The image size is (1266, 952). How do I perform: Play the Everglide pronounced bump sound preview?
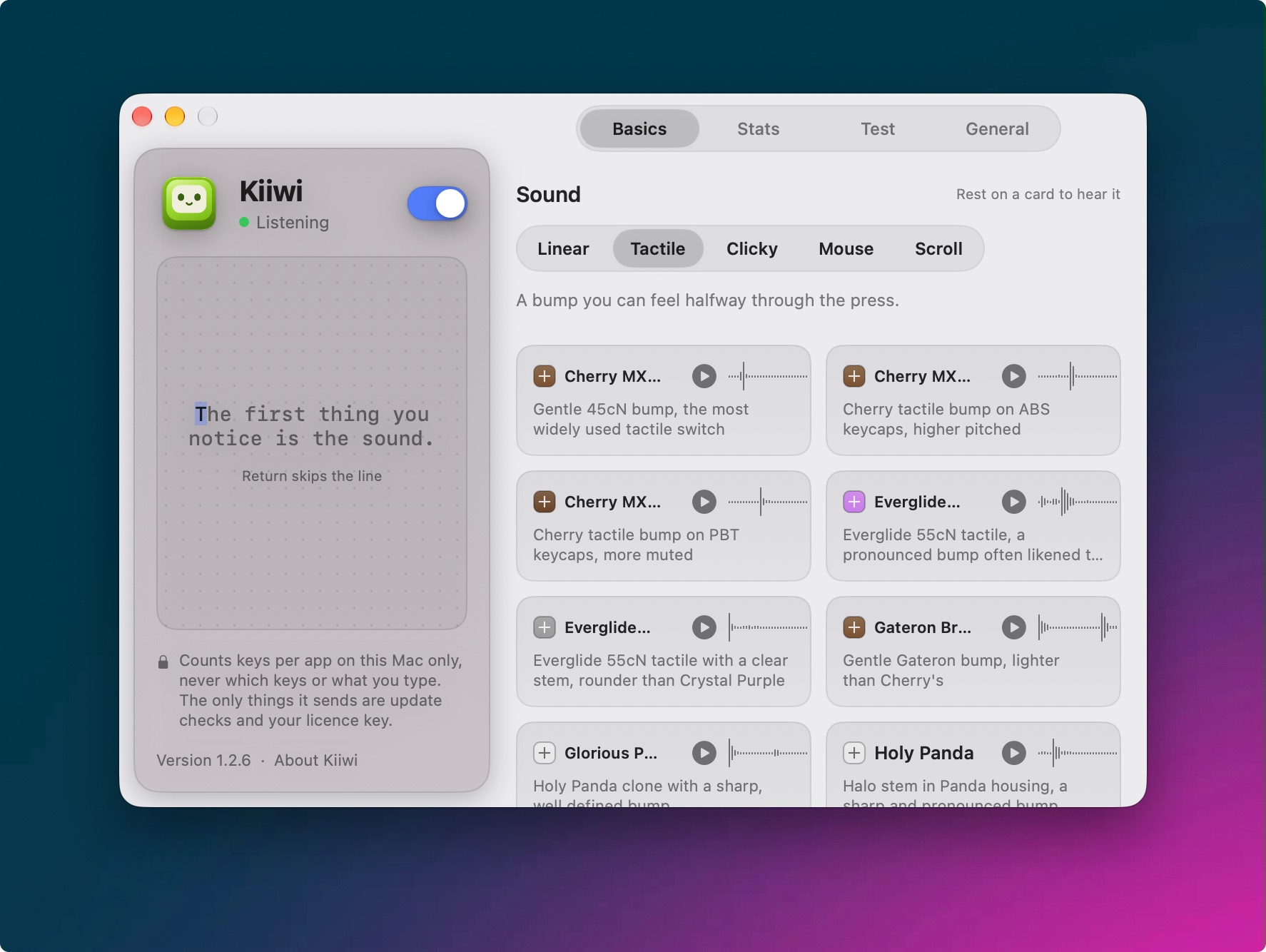(x=1013, y=502)
